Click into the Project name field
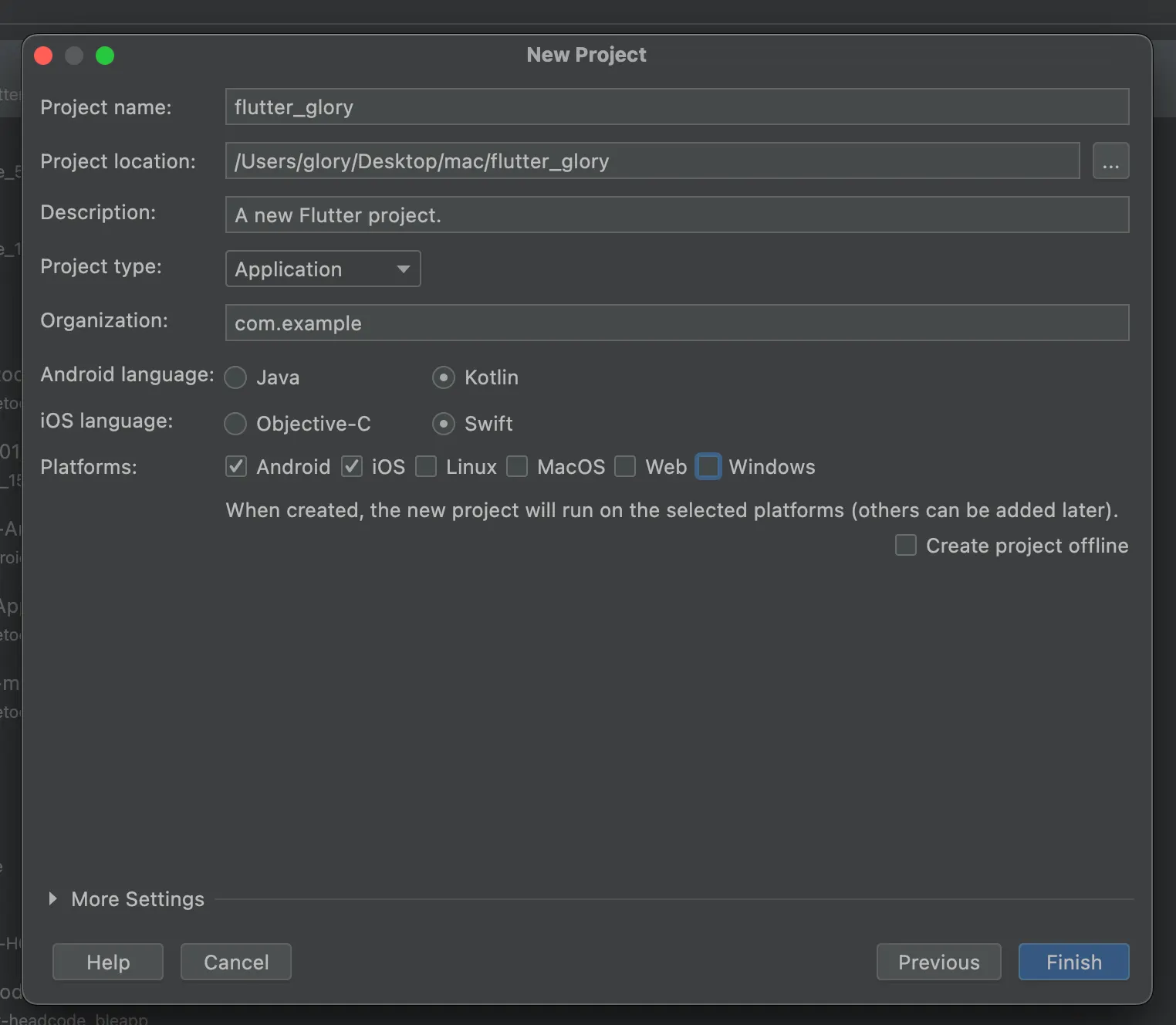 click(x=677, y=107)
